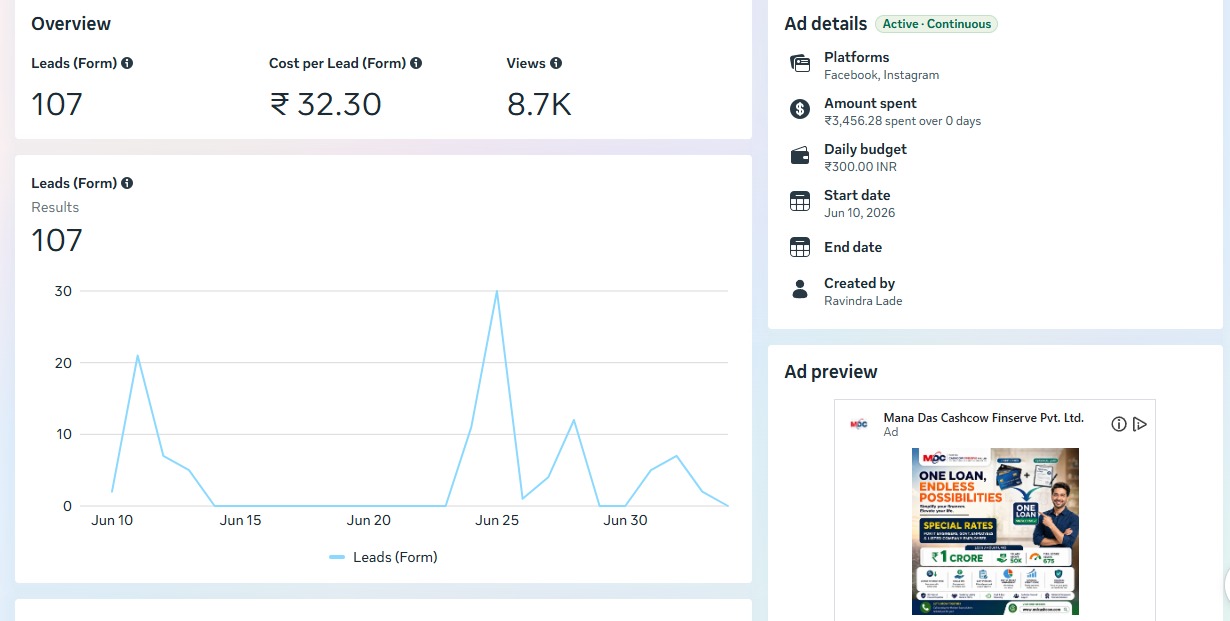Click info icon in Leads (Form) chart header
The height and width of the screenshot is (621, 1230).
coord(127,183)
